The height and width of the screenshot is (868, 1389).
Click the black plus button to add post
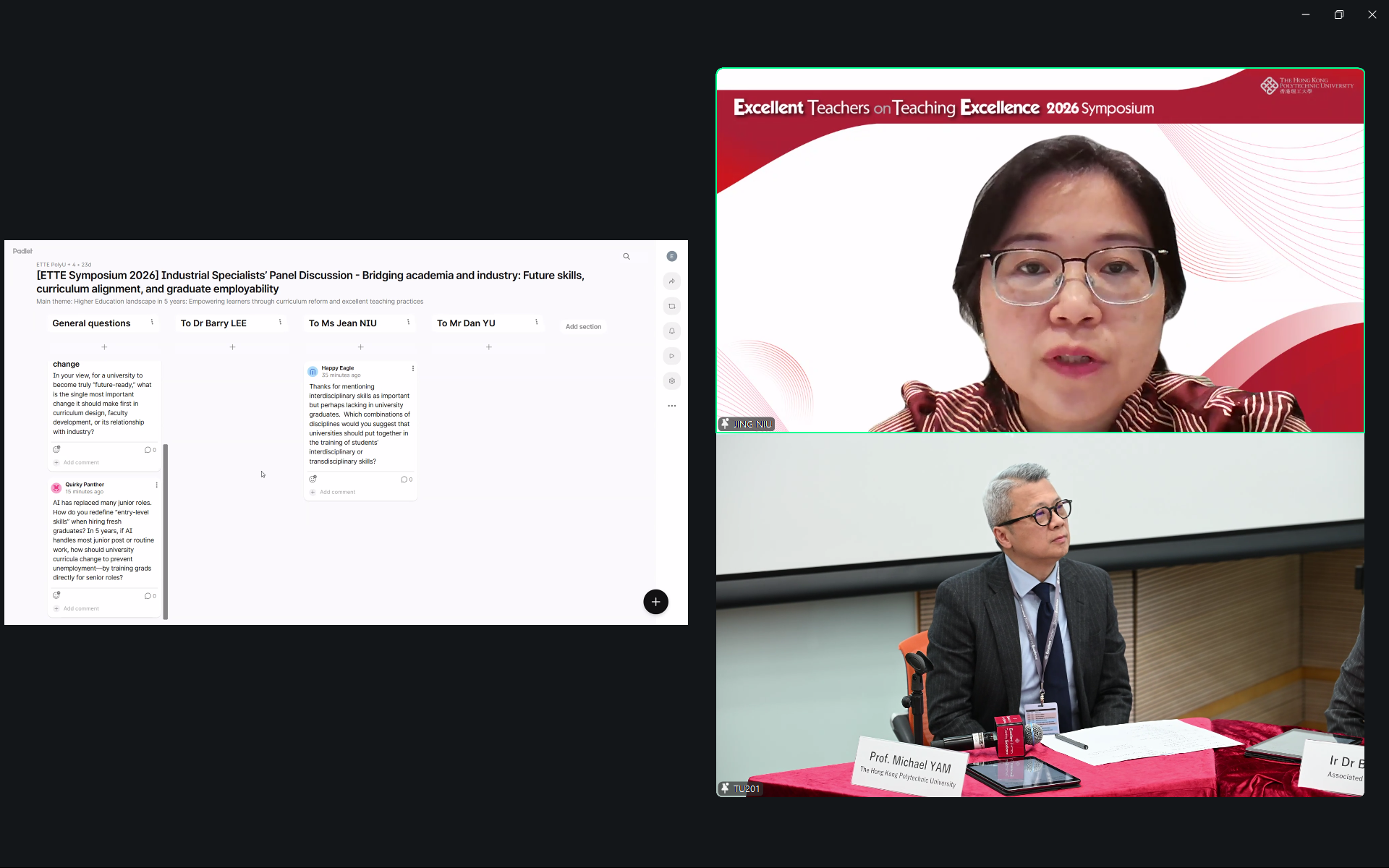(x=655, y=602)
